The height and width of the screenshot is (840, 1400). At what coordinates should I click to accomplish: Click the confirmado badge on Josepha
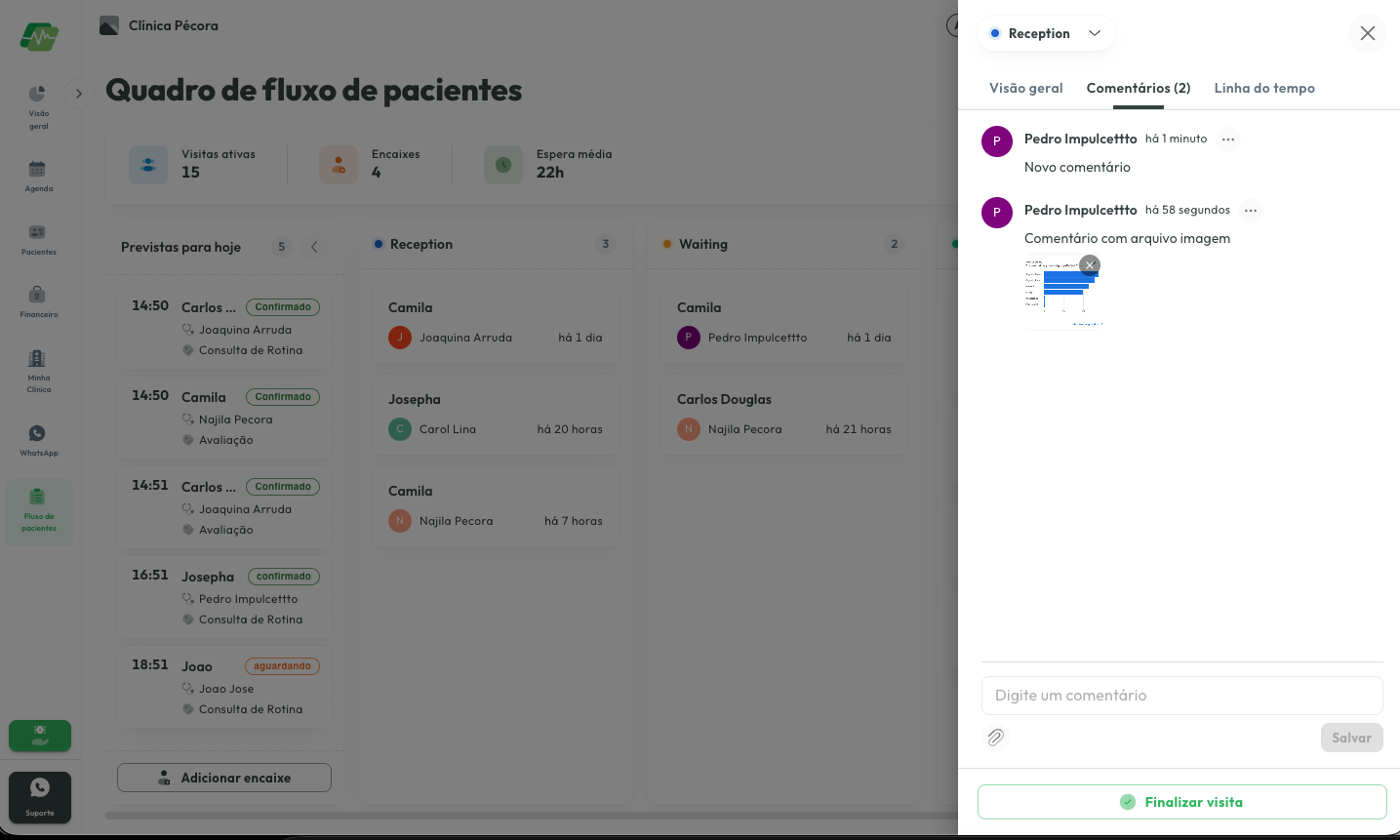pyautogui.click(x=284, y=577)
